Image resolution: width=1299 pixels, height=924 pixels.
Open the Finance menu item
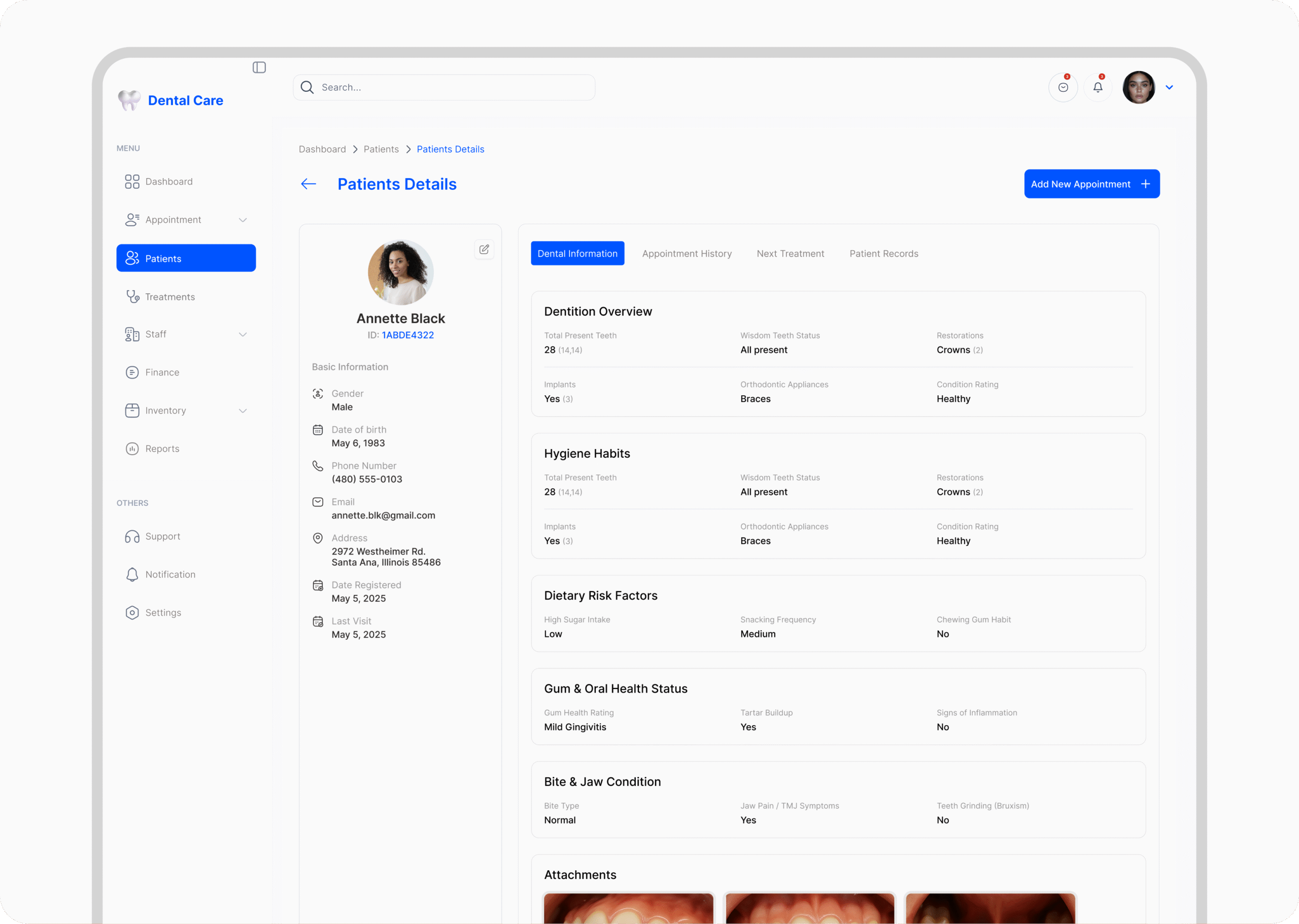tap(186, 372)
